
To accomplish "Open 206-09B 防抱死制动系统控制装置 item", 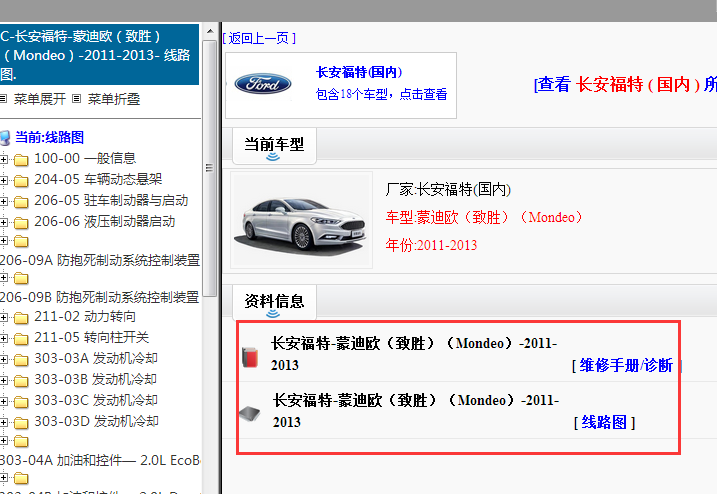I will tap(99, 297).
